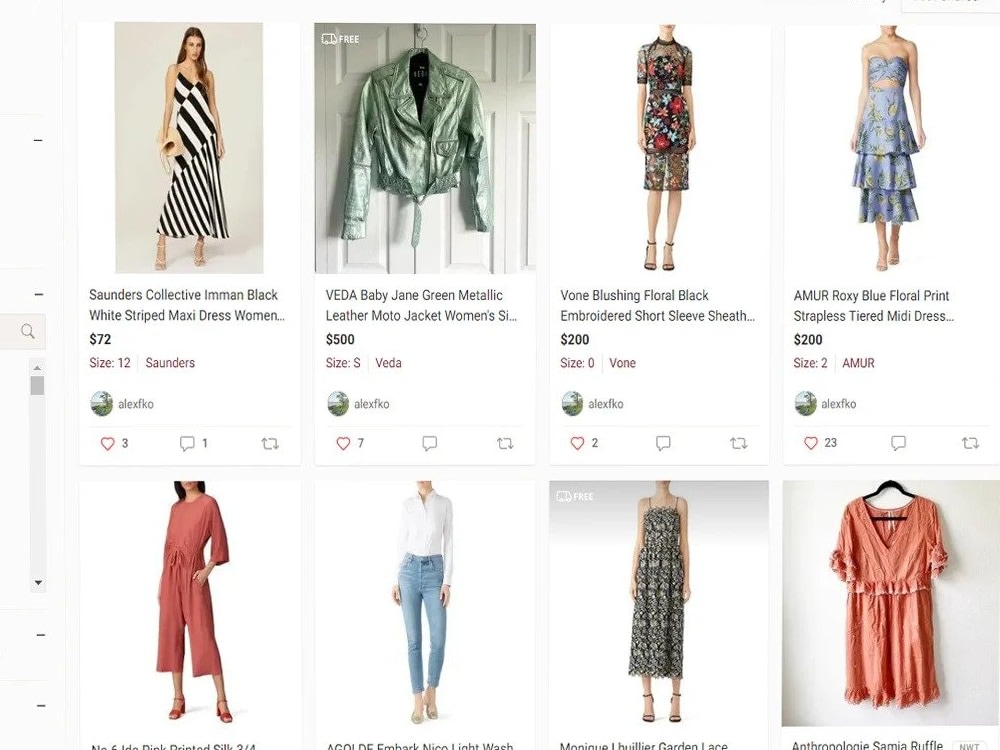Toggle like on the Vone floral sheath dress
The height and width of the screenshot is (750, 1000).
coord(578,443)
